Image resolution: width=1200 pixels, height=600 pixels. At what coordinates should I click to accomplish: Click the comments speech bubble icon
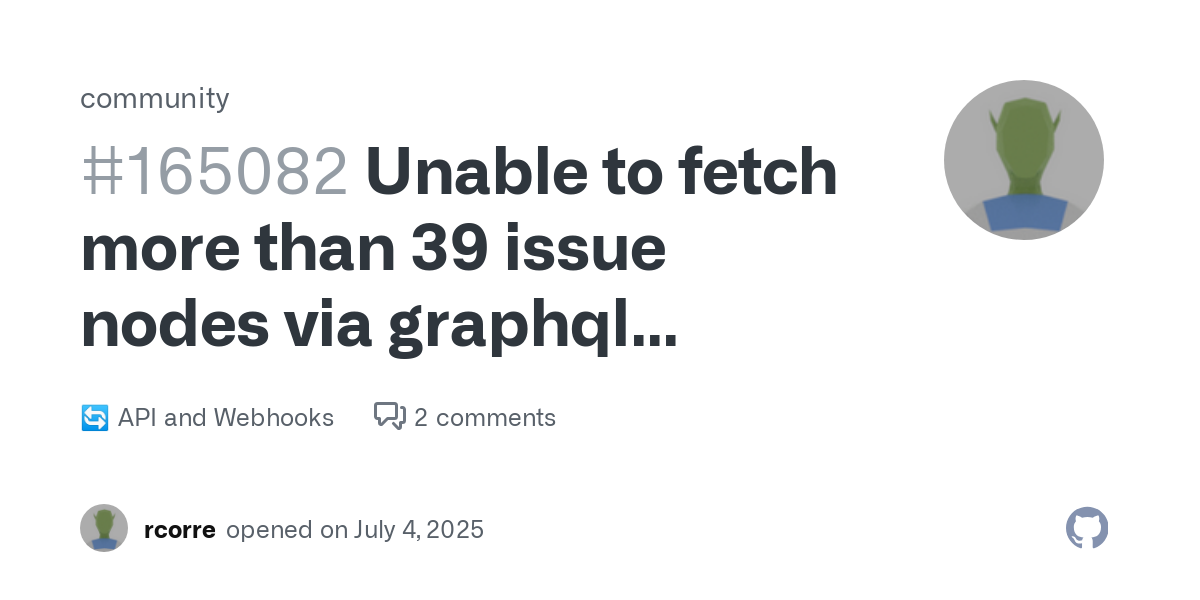tap(390, 416)
